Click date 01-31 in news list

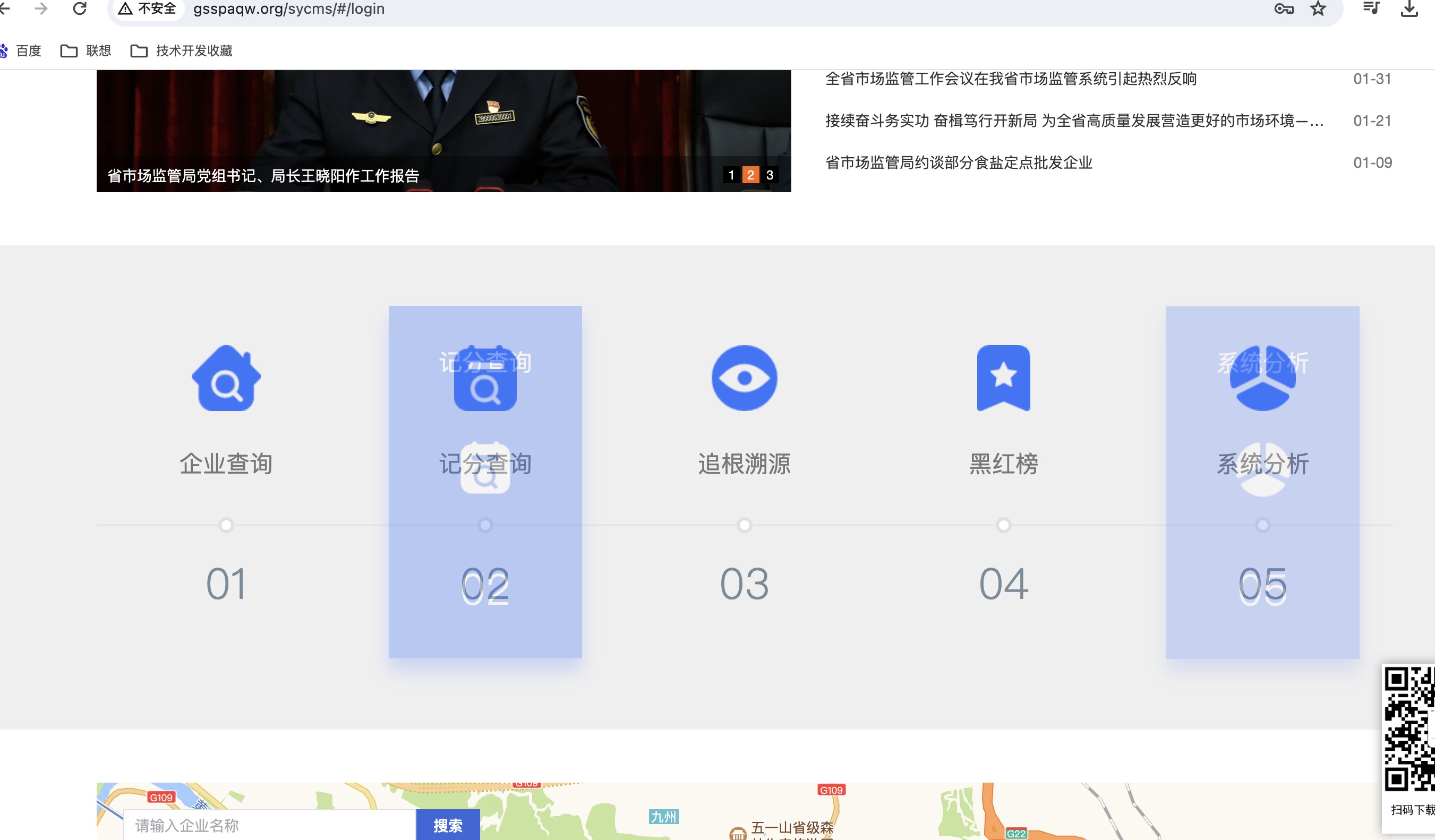pos(1372,79)
